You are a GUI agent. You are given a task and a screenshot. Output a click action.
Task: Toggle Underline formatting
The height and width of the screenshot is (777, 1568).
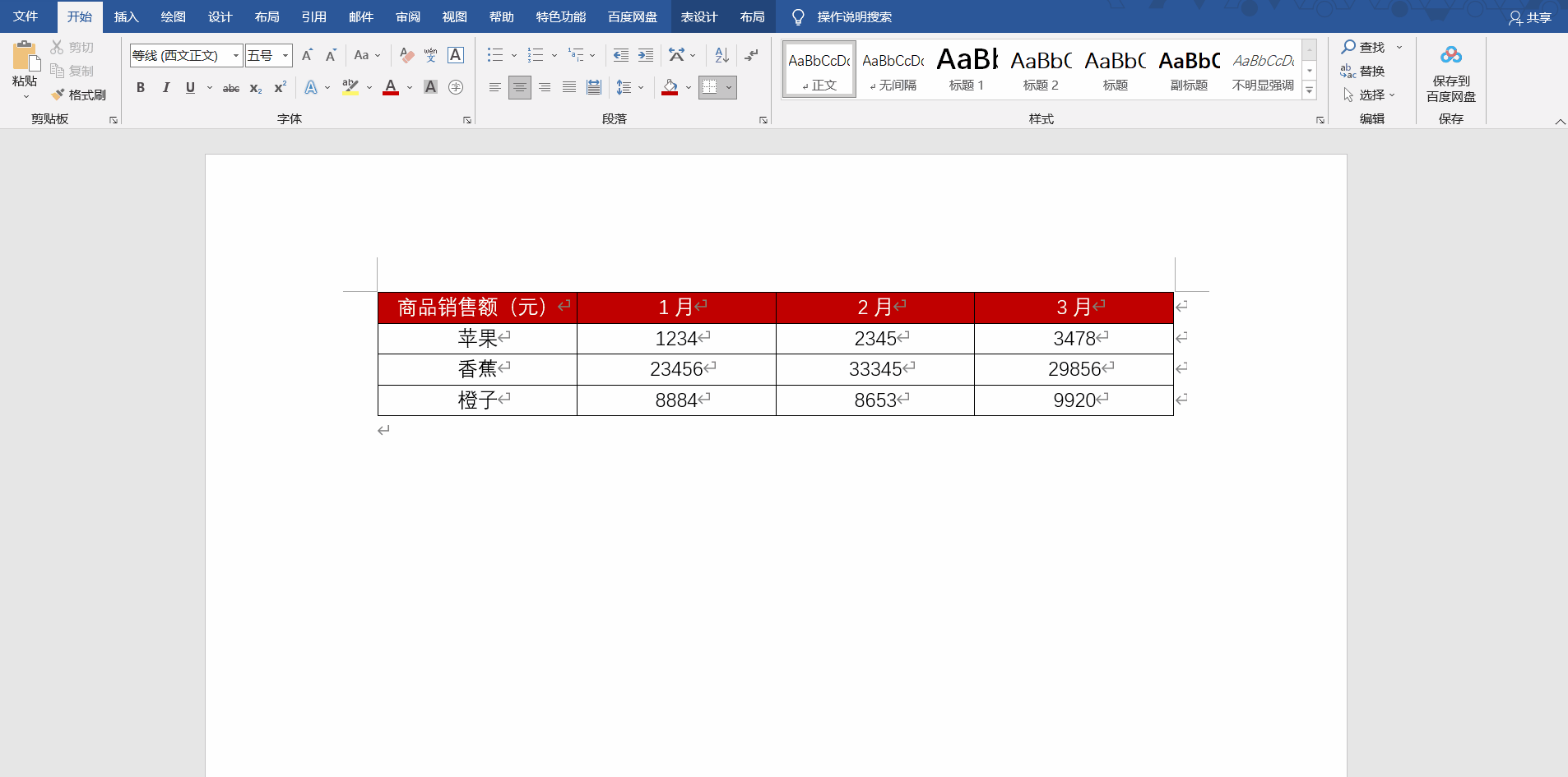[x=190, y=87]
